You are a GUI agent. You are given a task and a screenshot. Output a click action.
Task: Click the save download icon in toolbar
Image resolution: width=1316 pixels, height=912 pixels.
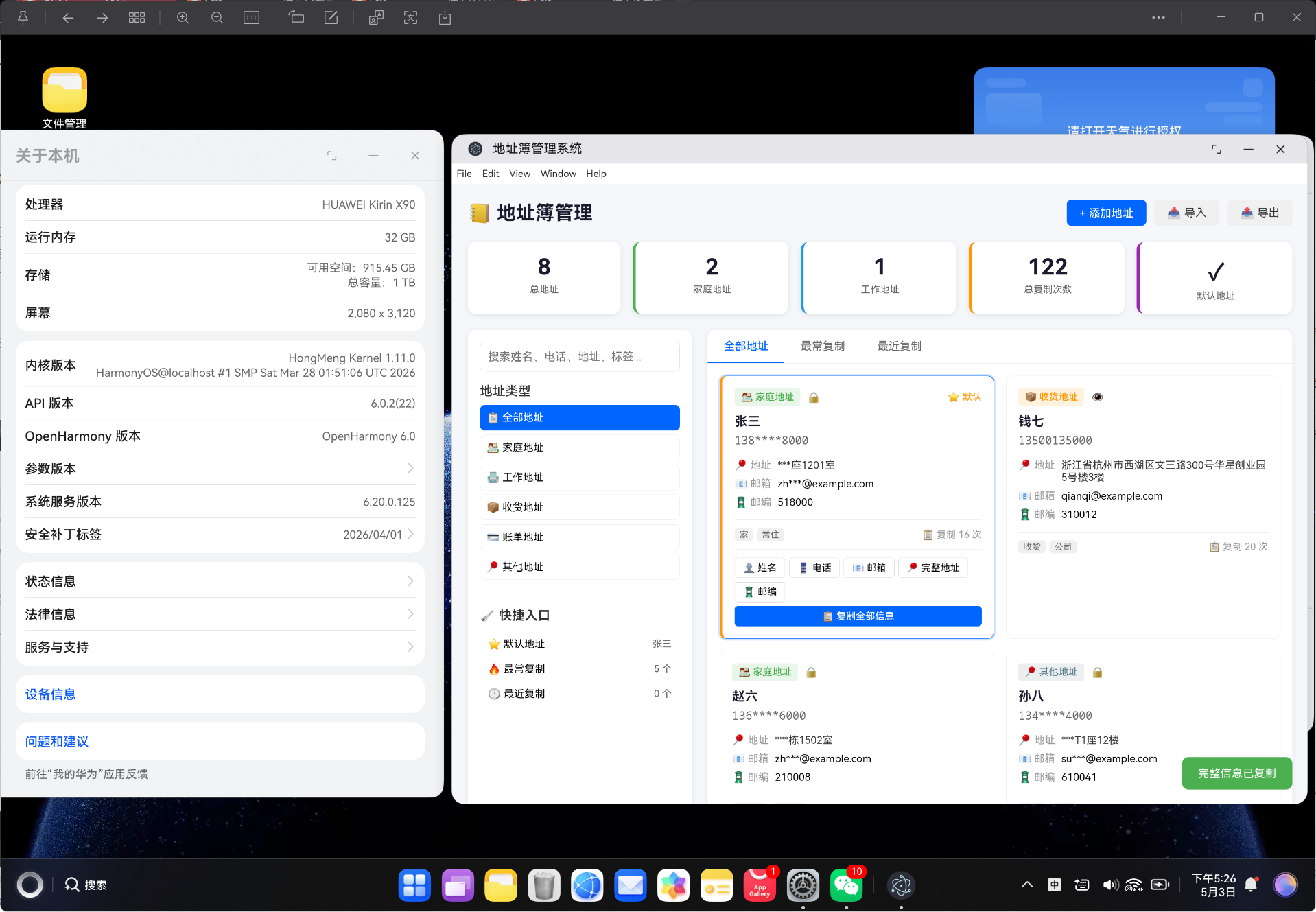(445, 18)
